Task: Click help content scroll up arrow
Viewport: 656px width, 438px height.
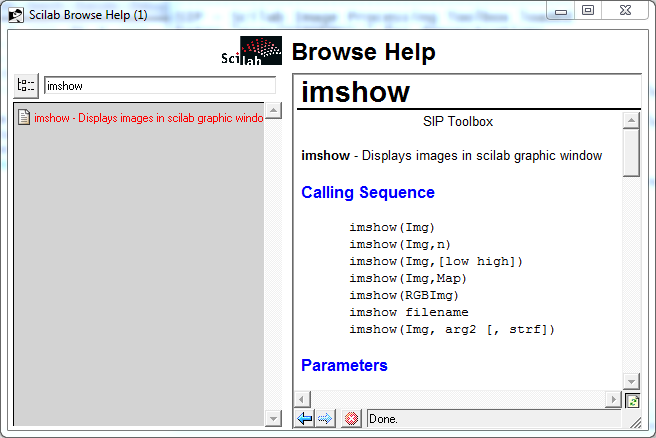Action: pos(631,121)
